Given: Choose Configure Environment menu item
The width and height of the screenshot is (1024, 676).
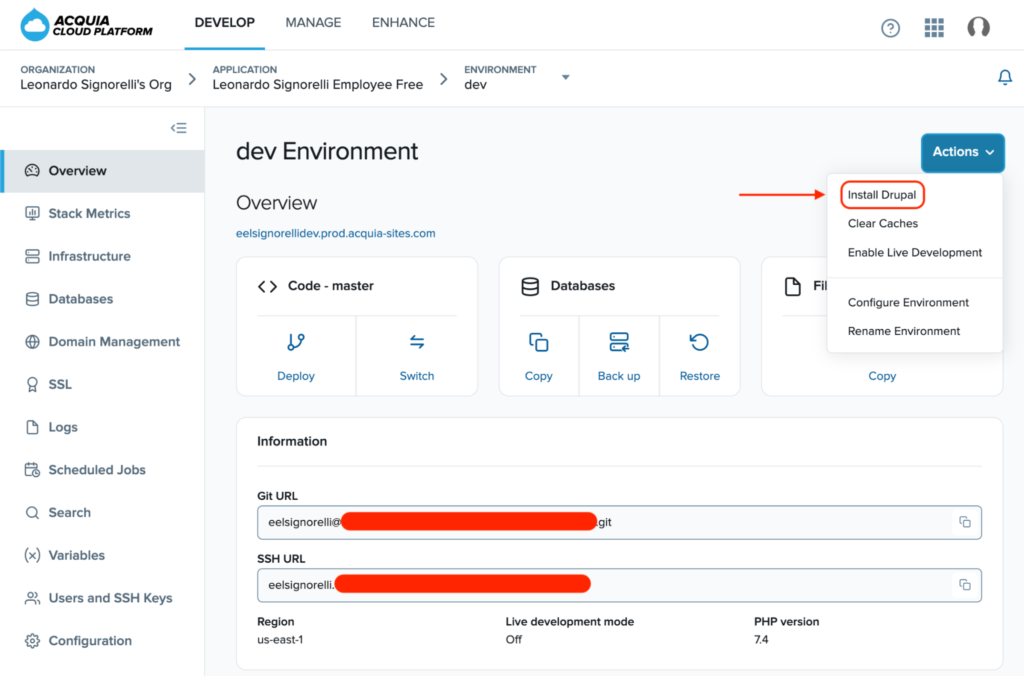Looking at the screenshot, I should click(908, 302).
